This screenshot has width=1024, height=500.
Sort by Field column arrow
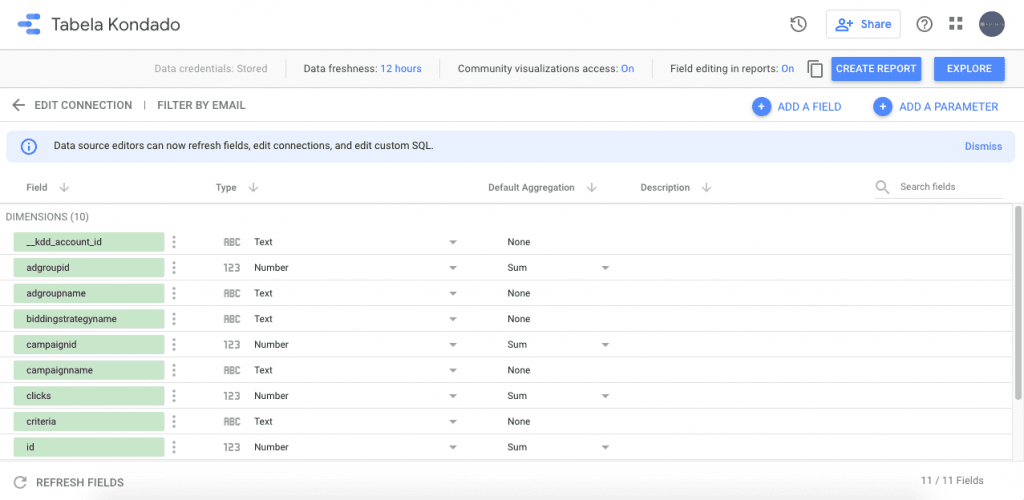[64, 187]
